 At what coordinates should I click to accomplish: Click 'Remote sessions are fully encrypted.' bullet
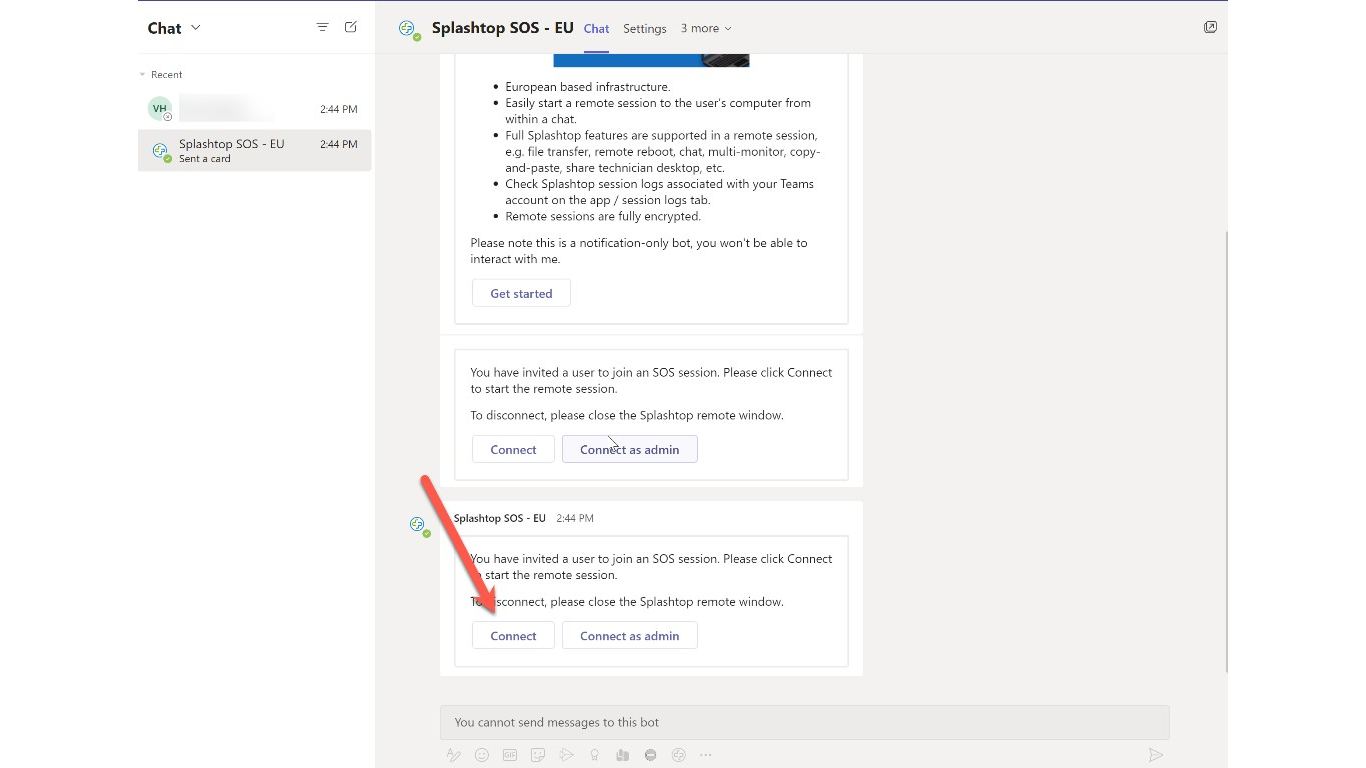click(603, 216)
